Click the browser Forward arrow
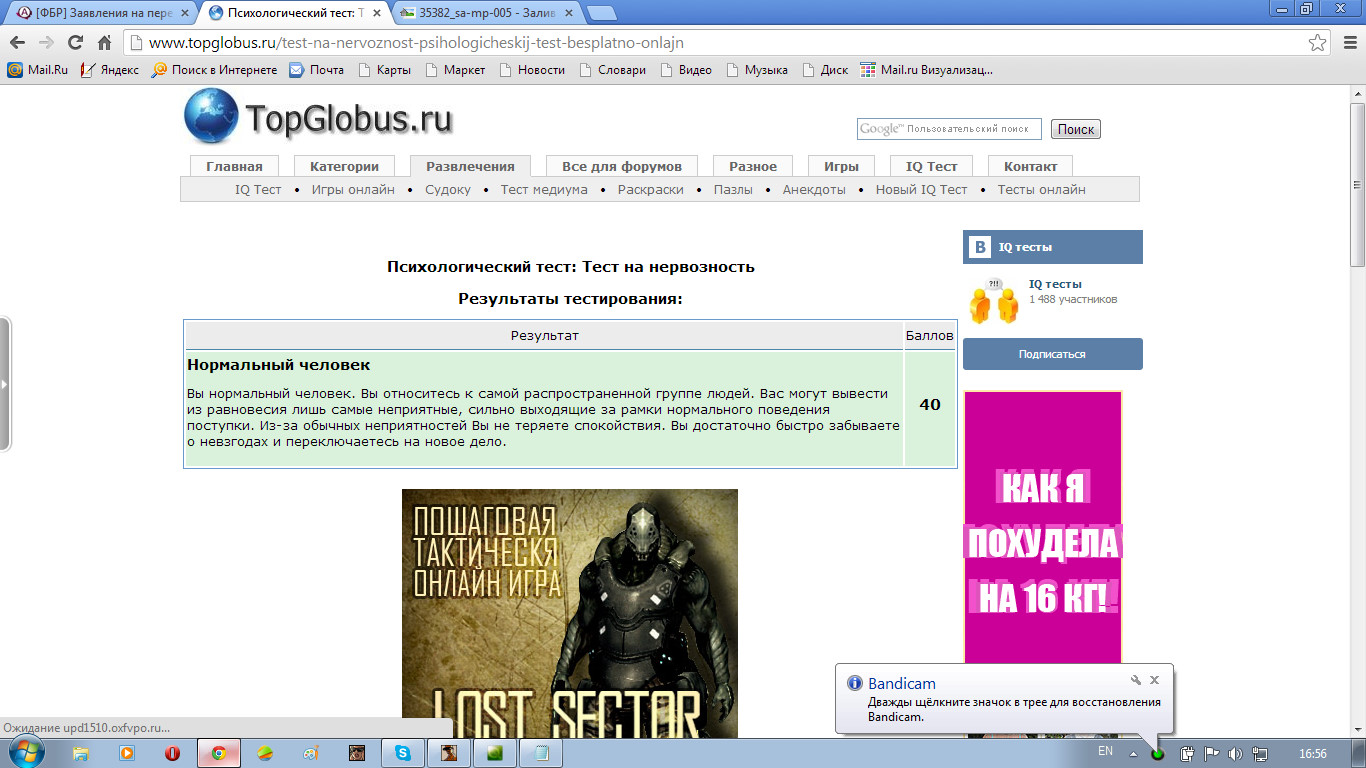1366x768 pixels. pyautogui.click(x=46, y=43)
